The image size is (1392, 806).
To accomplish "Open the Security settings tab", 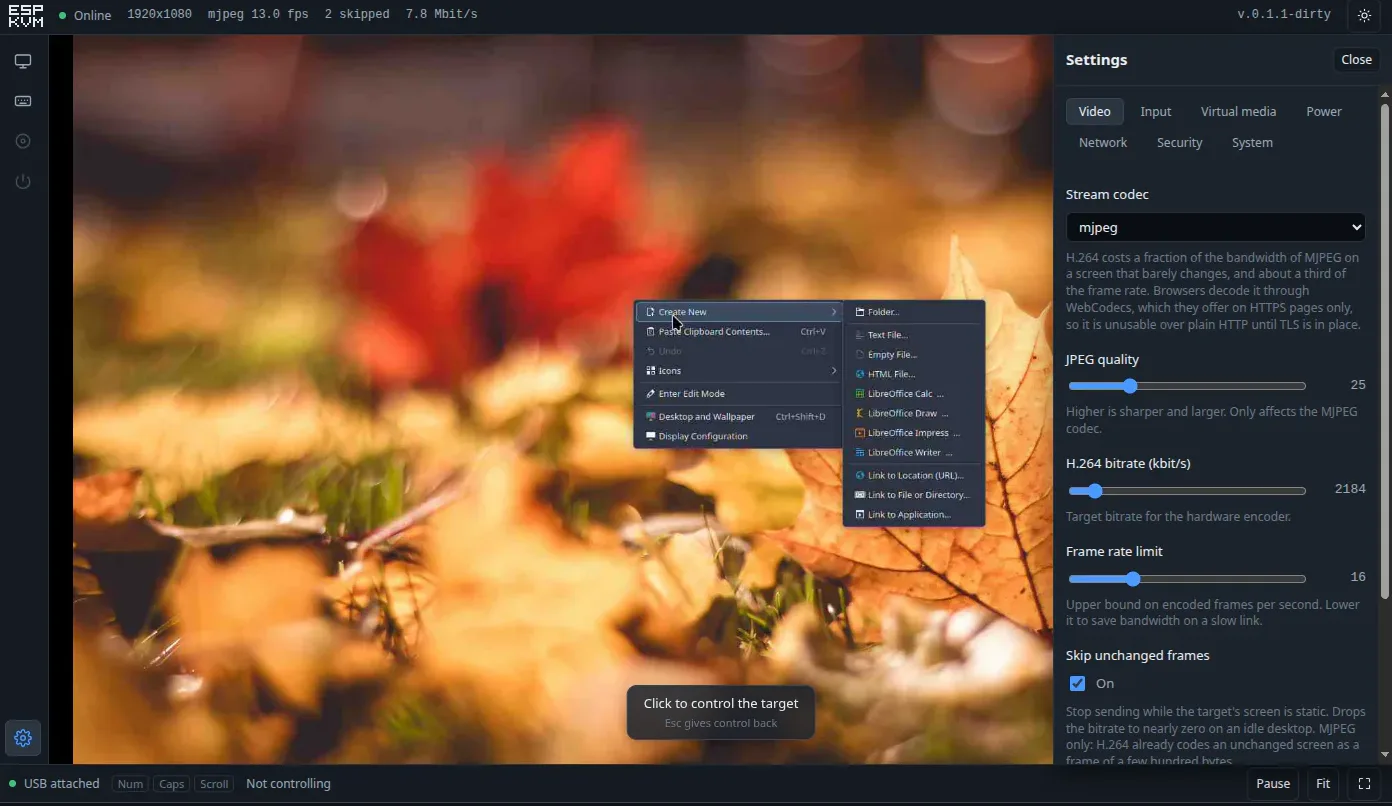I will (1179, 142).
